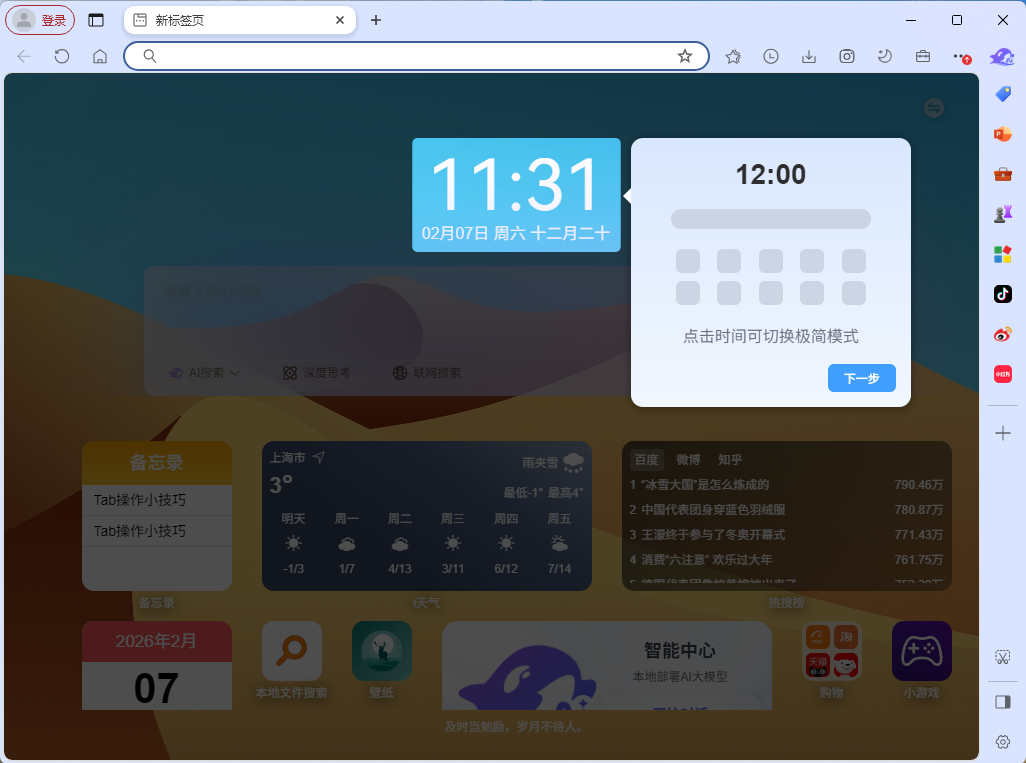1026x763 pixels.
Task: Open Weibo from the right sidebar
Action: pos(1002,334)
